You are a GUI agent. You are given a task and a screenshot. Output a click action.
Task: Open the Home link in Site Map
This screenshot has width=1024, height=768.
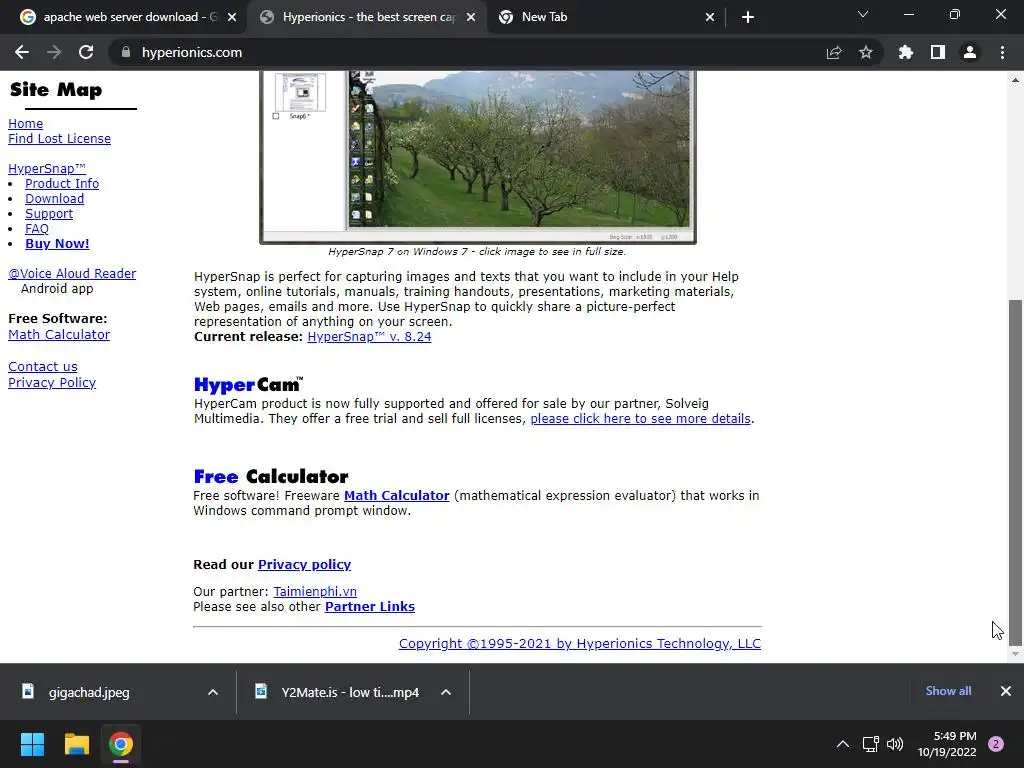[25, 123]
